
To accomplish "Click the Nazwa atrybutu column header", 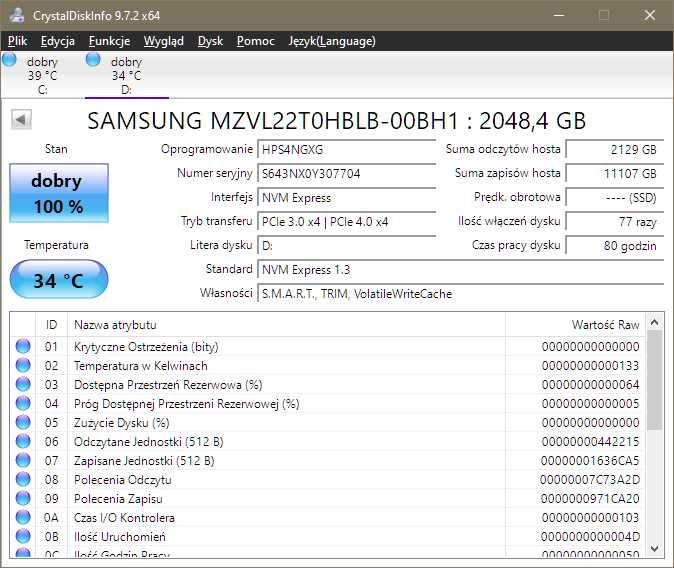I will (286, 325).
